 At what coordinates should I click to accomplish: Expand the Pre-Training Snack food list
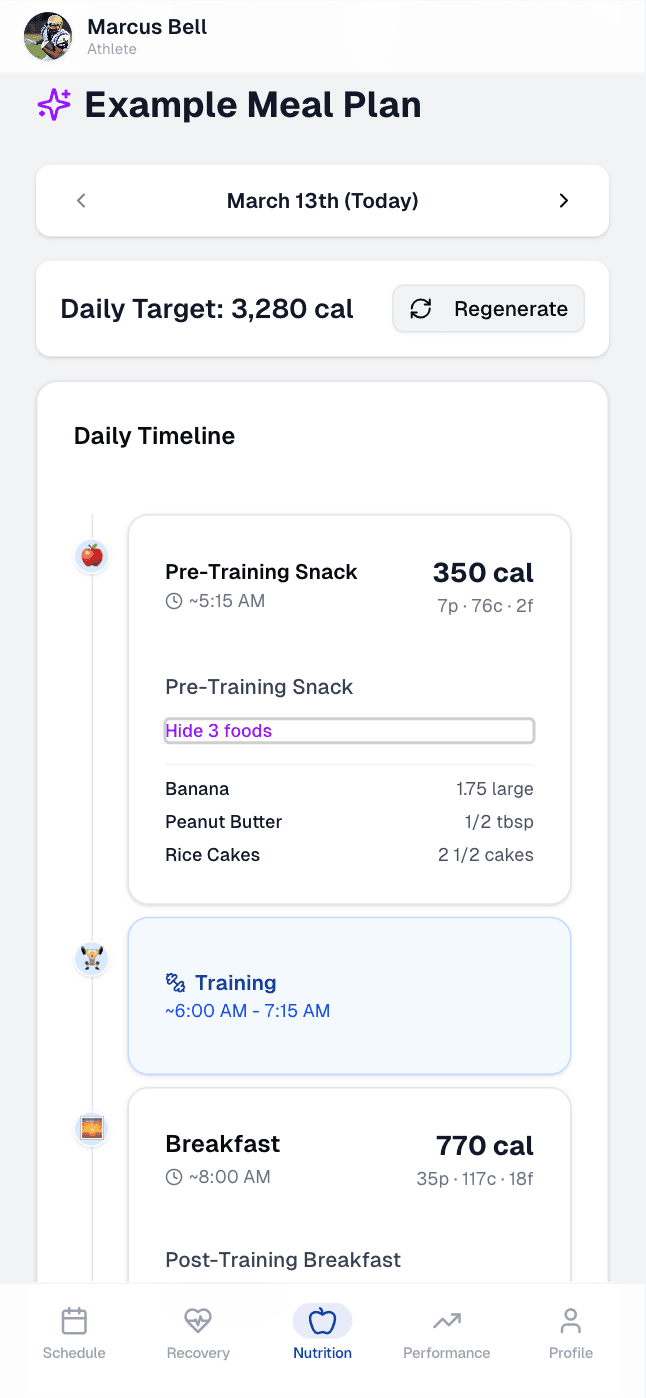(349, 730)
